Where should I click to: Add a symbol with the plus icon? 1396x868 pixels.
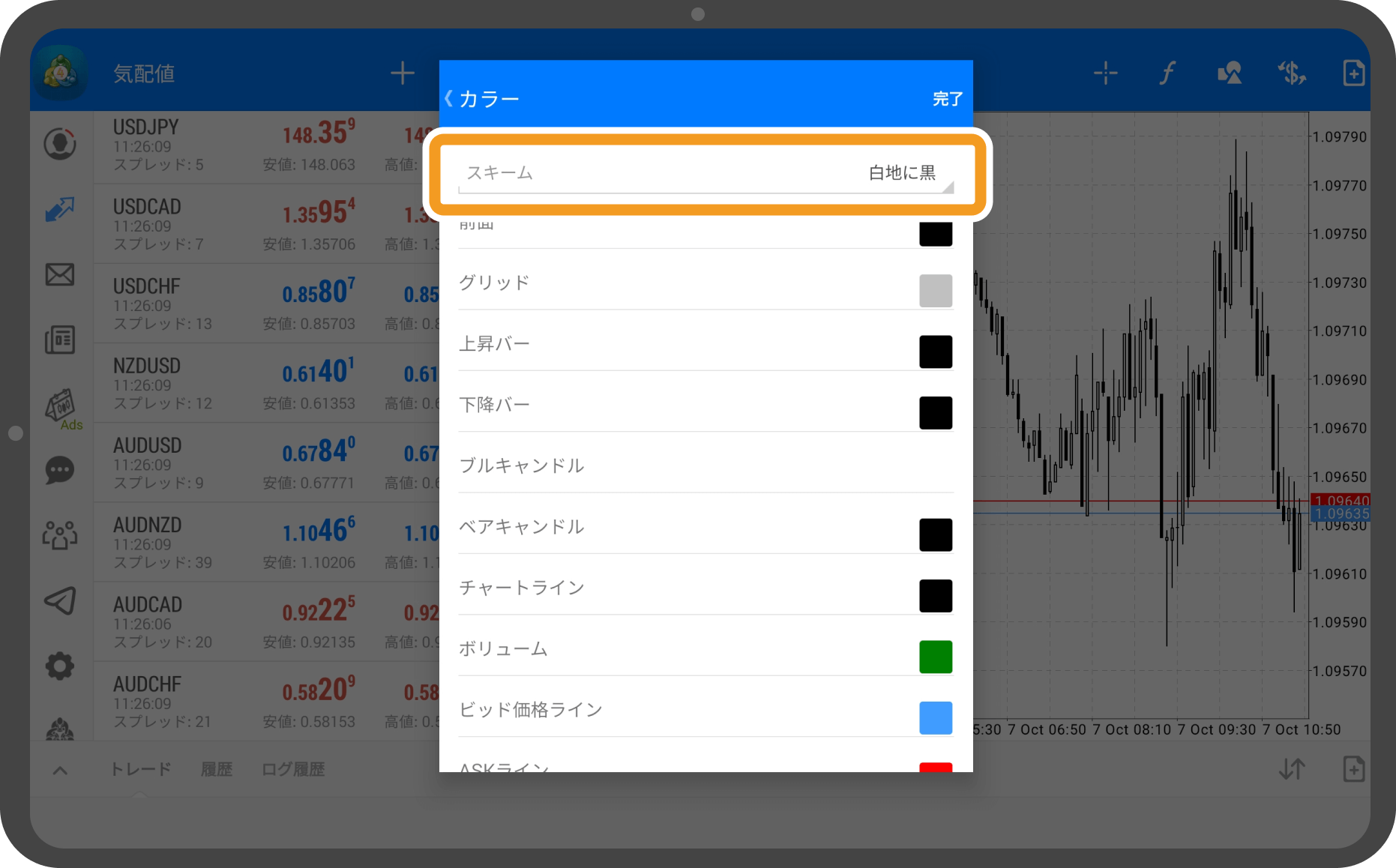pos(403,73)
